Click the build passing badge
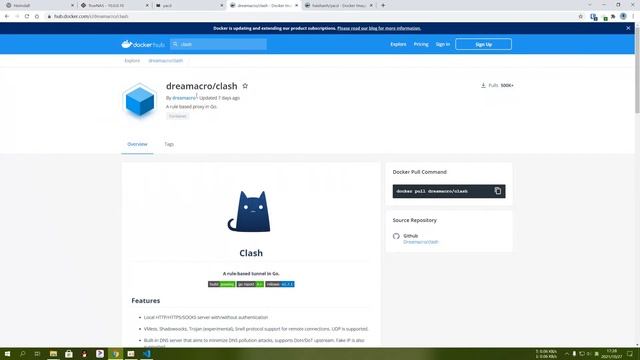This screenshot has width=640, height=360. click(222, 284)
